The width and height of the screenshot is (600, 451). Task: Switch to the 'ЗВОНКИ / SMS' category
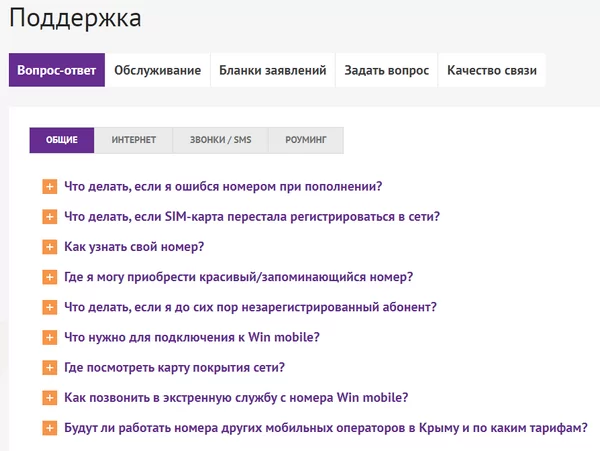point(220,141)
